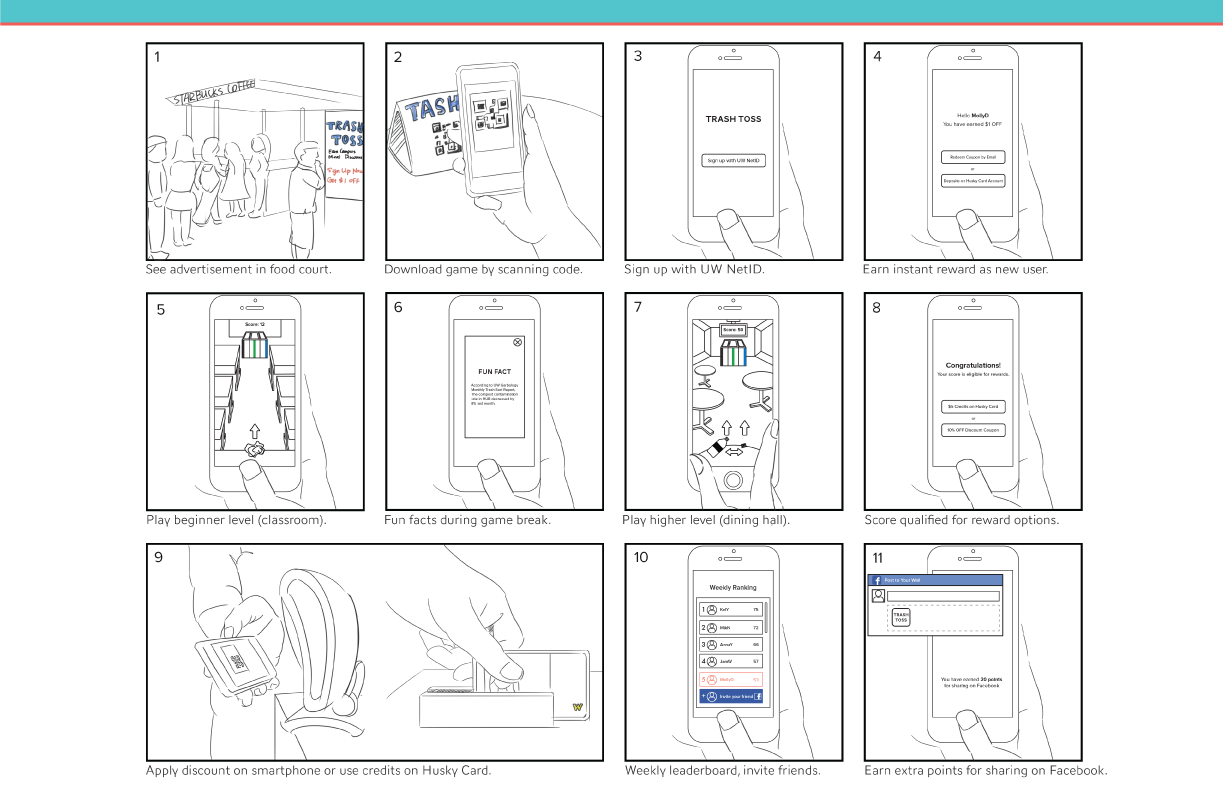Pick '10% OFF Discount Coupon' reward
Screen dimensions: 1223x790
pyautogui.click(x=973, y=430)
